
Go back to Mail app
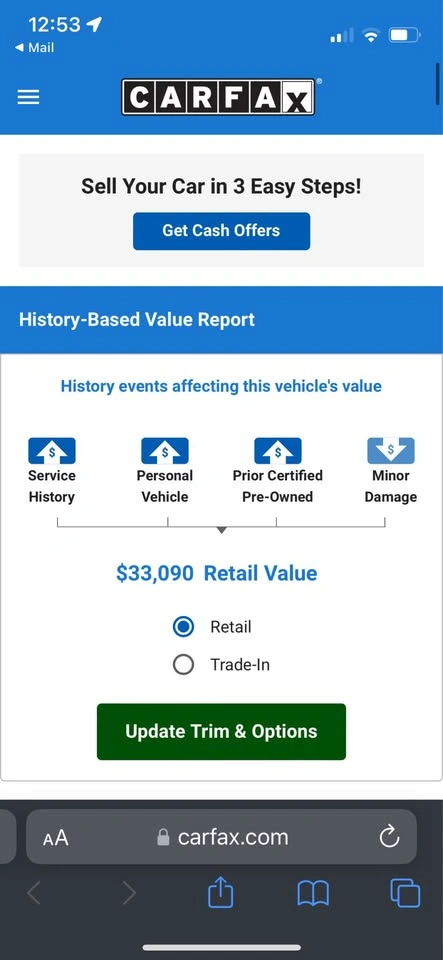coord(34,48)
